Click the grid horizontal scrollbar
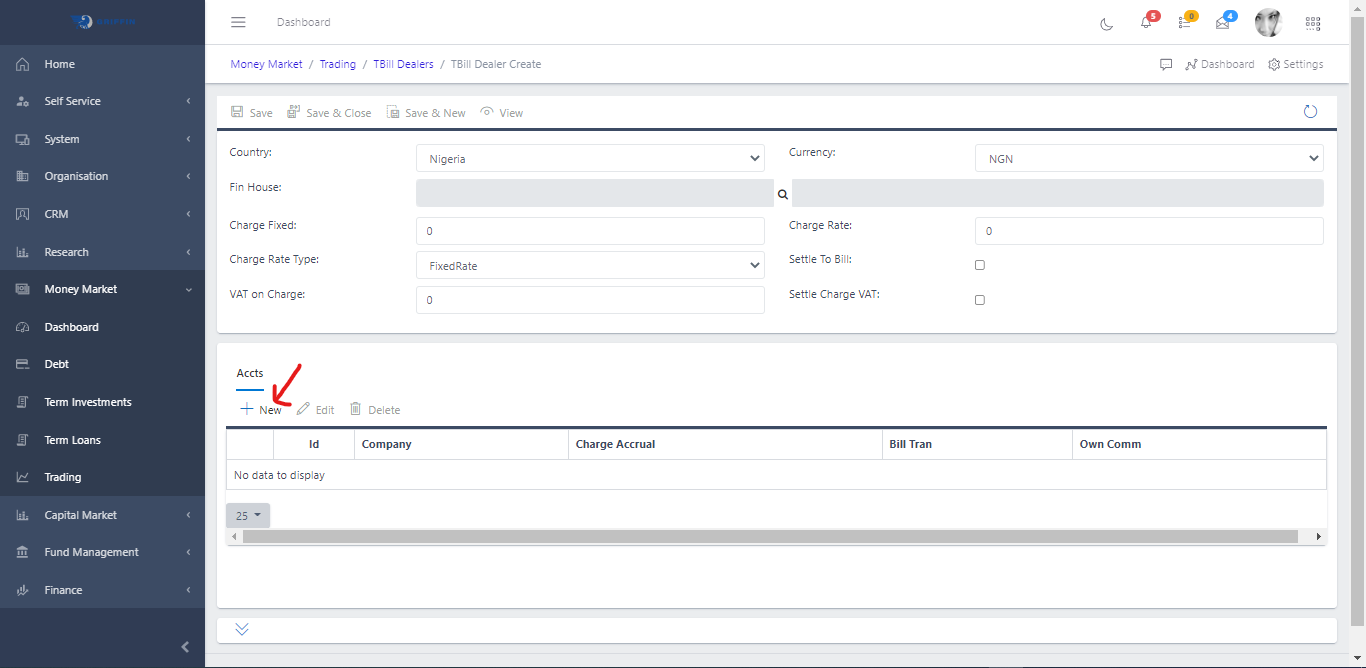 [x=770, y=537]
